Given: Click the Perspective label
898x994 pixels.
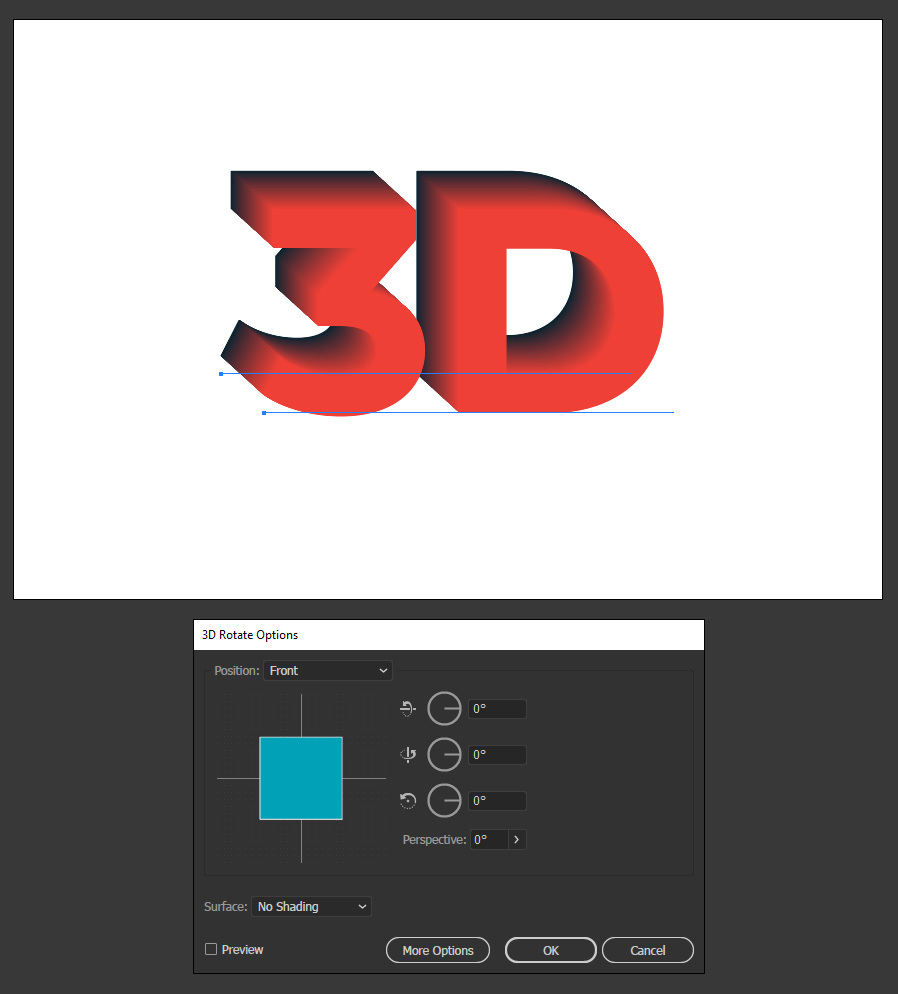Looking at the screenshot, I should pyautogui.click(x=434, y=839).
